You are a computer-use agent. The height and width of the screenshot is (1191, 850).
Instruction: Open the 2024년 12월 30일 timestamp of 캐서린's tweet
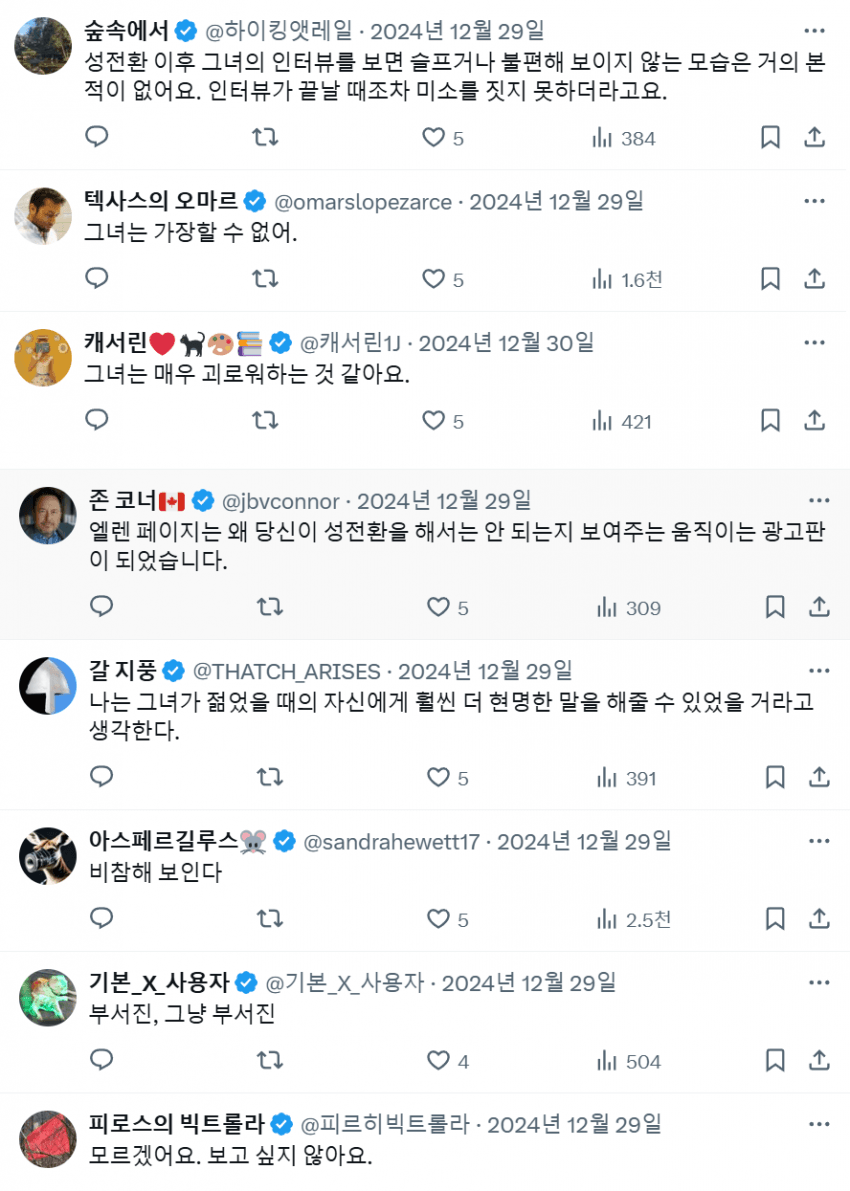(506, 343)
